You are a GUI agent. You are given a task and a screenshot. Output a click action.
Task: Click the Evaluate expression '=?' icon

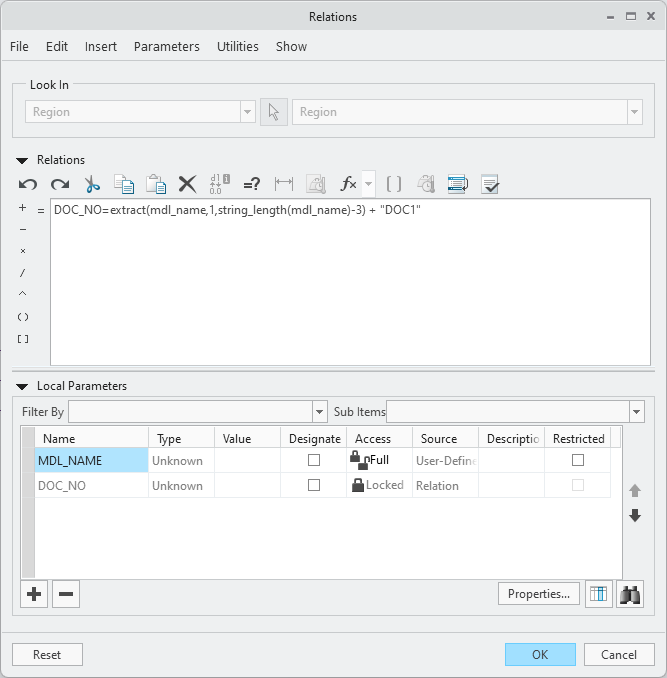(x=252, y=184)
